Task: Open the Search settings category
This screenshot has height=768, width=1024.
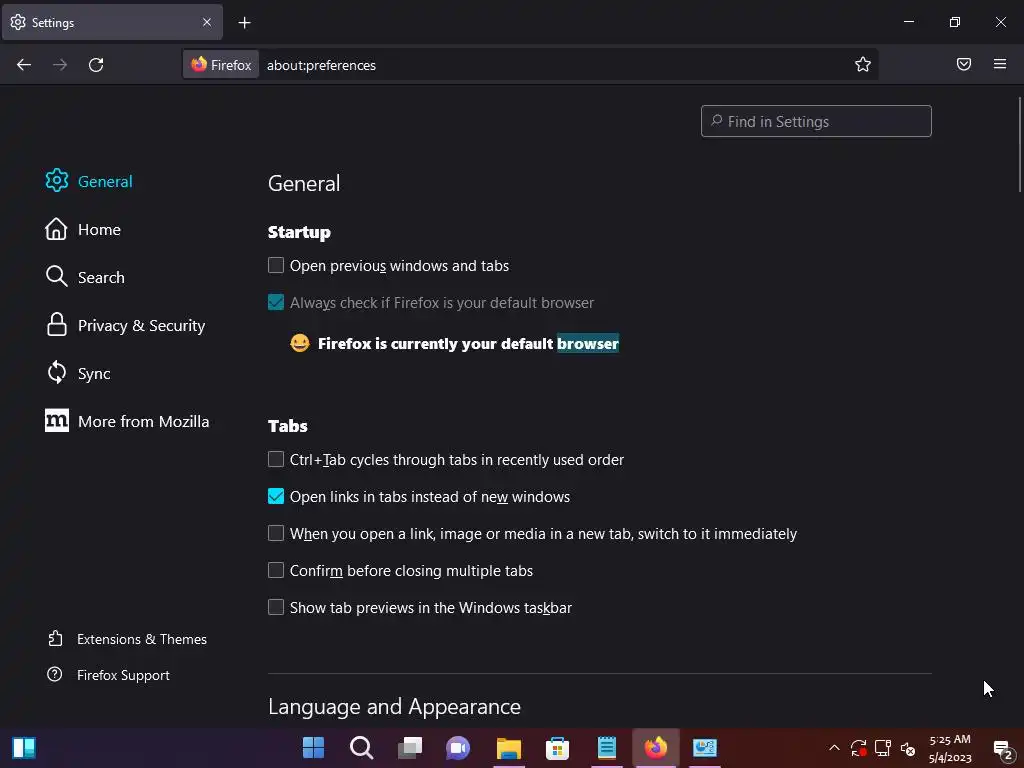Action: 85,277
